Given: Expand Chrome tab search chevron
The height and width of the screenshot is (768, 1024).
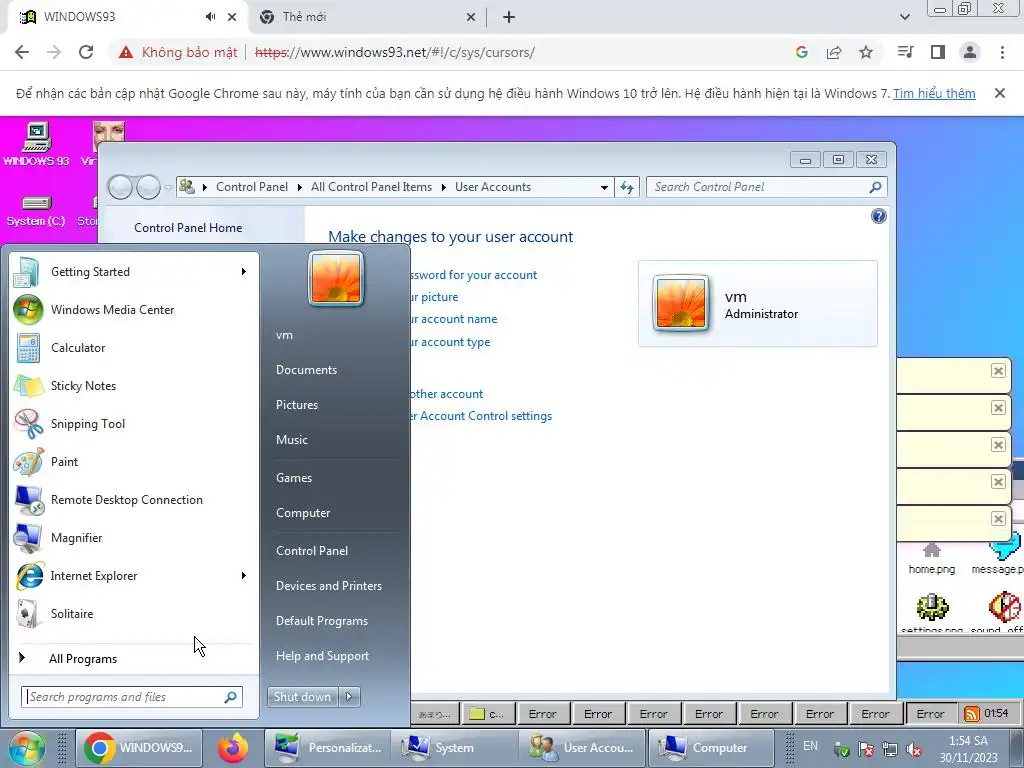Looking at the screenshot, I should tap(904, 17).
